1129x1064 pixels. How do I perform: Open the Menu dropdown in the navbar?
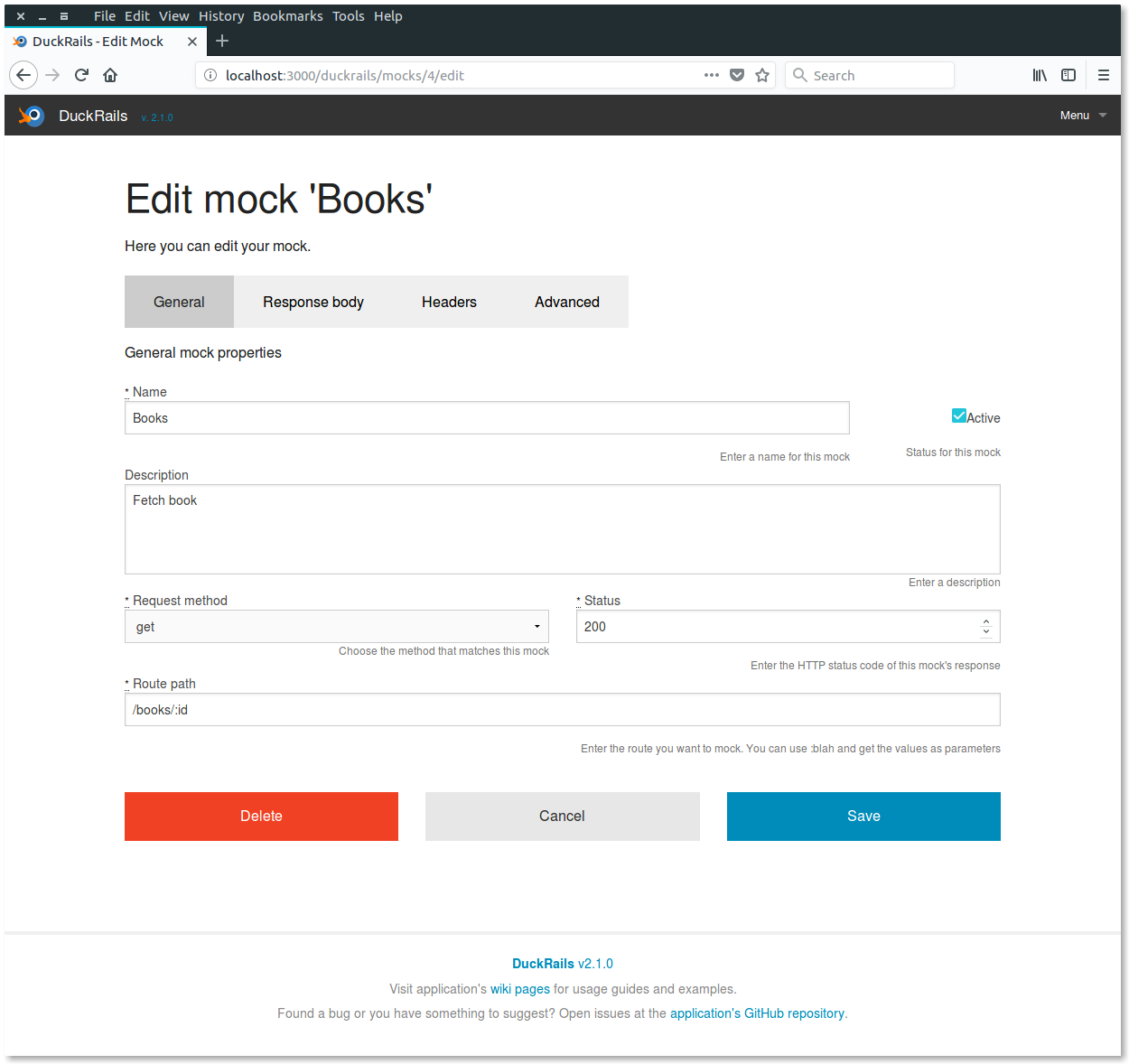point(1083,116)
